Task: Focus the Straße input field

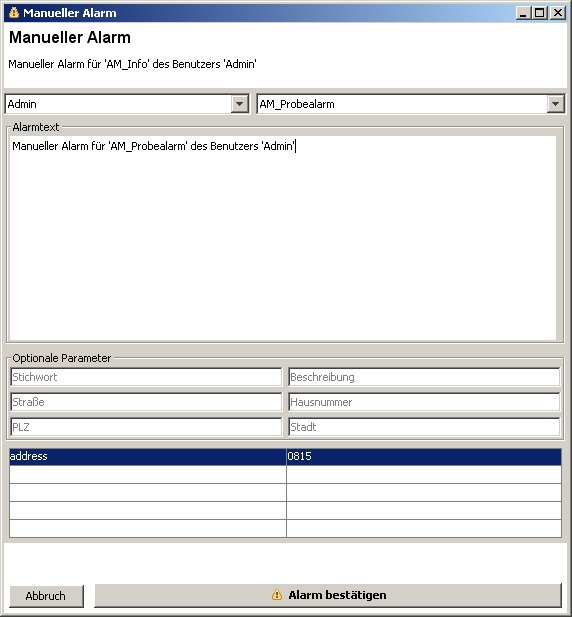Action: click(146, 402)
